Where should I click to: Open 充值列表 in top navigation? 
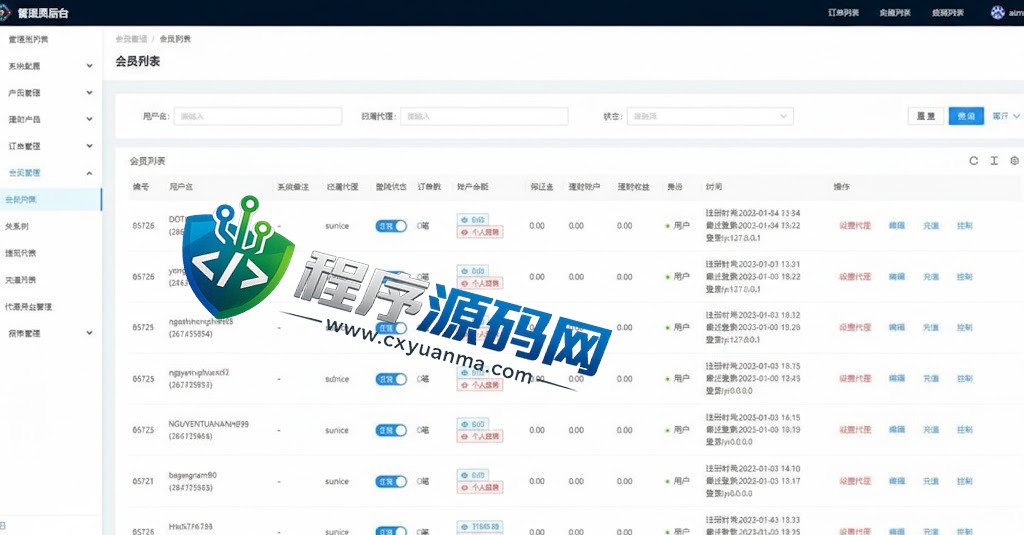click(x=895, y=12)
